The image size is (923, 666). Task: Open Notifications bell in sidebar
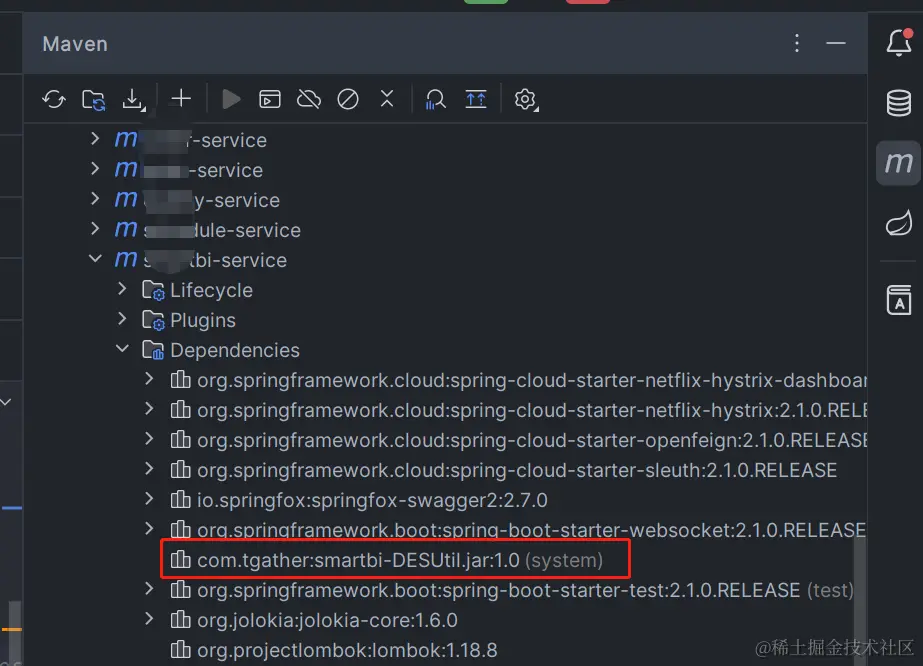click(899, 42)
